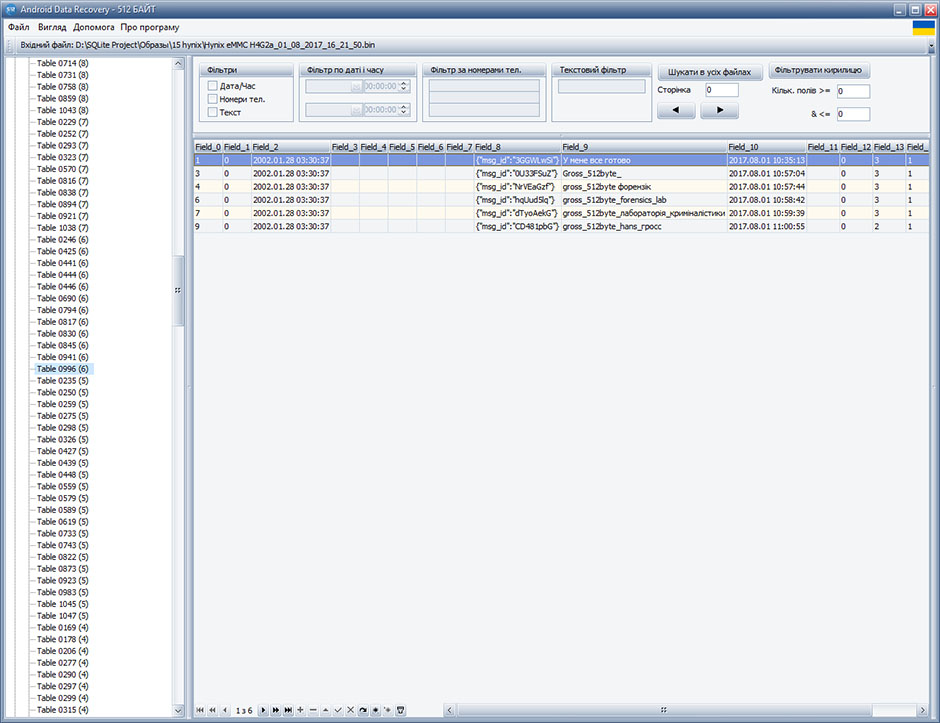Jump to last record in navigator
Screen dimensions: 940x723
[288, 710]
